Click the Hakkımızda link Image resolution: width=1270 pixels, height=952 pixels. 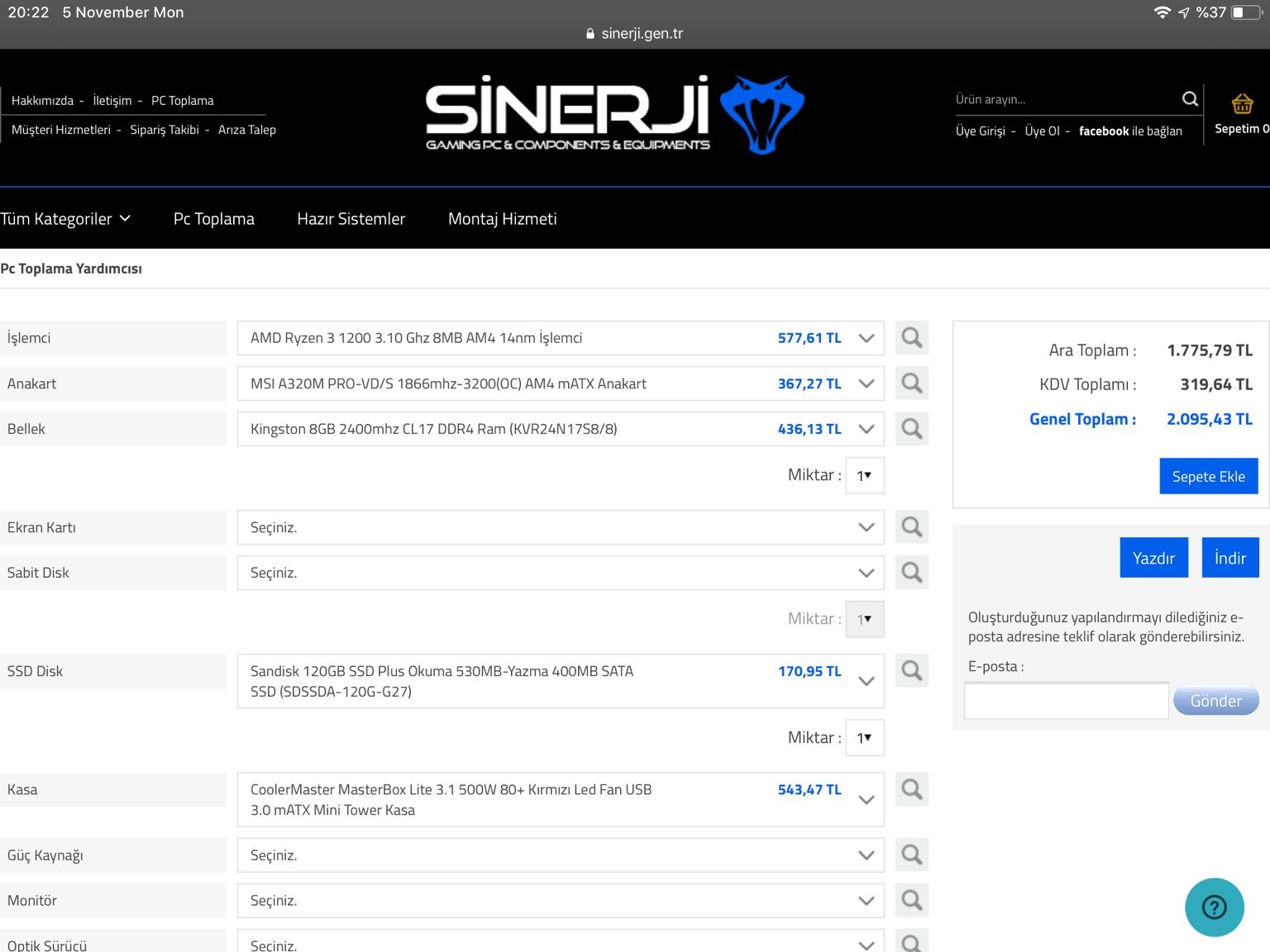42,101
